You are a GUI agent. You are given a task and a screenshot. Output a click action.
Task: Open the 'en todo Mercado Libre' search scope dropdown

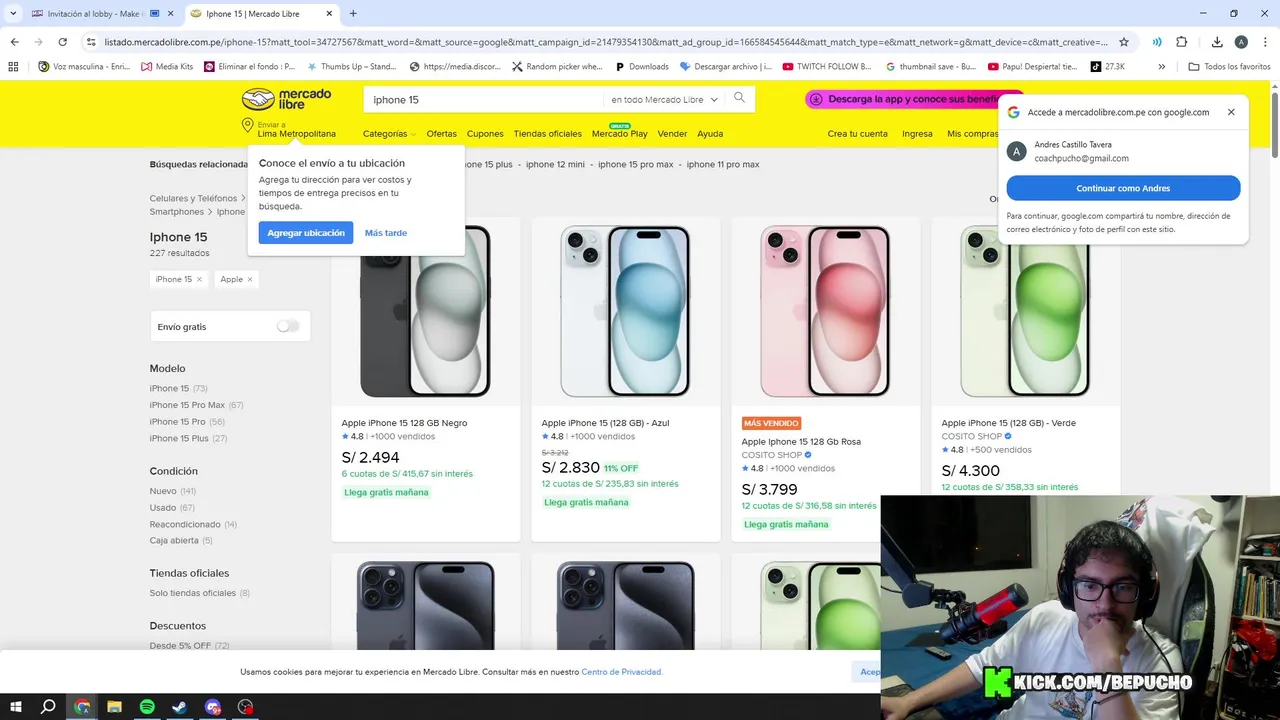[664, 99]
